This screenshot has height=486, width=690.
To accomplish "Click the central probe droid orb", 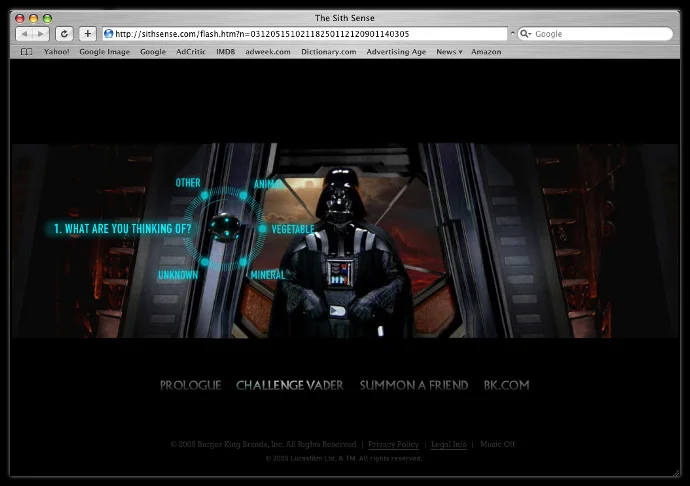I will [x=225, y=228].
